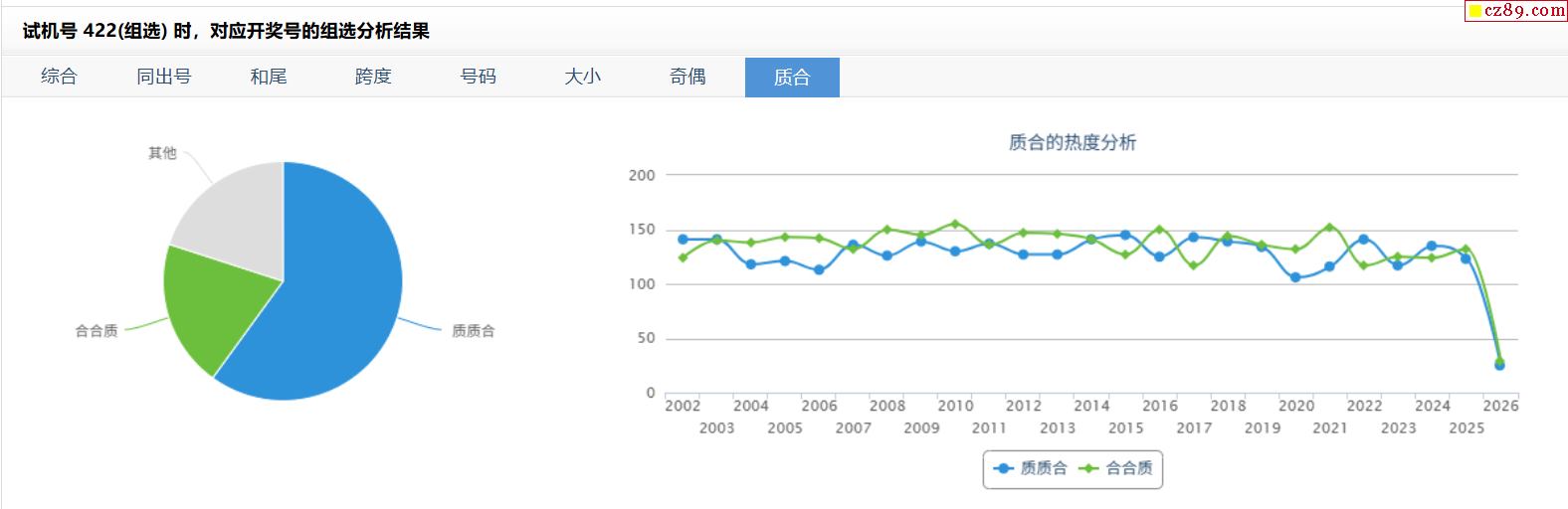Click the 2002 blue data point

click(x=683, y=240)
